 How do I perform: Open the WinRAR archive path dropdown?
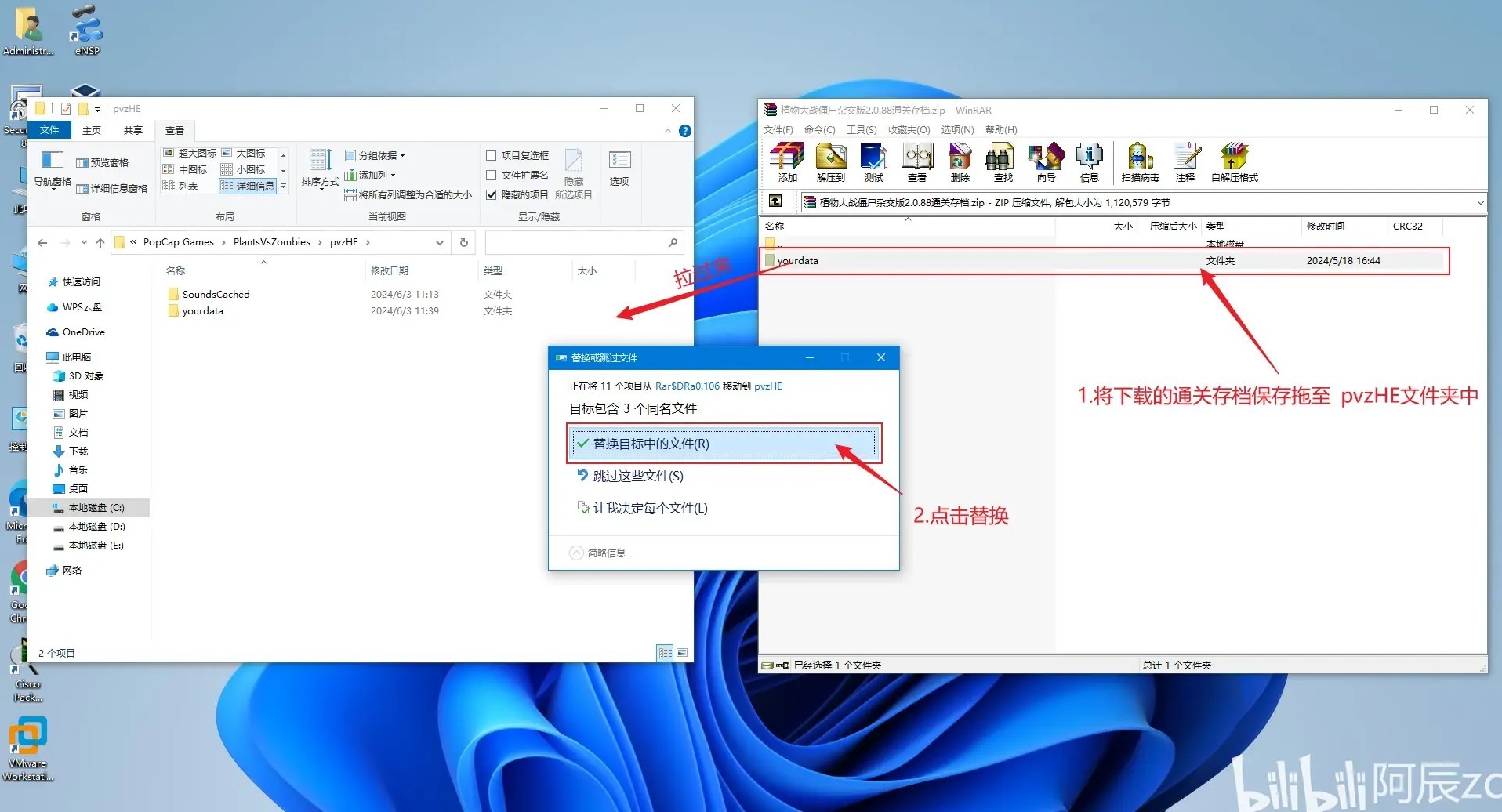pyautogui.click(x=1480, y=202)
